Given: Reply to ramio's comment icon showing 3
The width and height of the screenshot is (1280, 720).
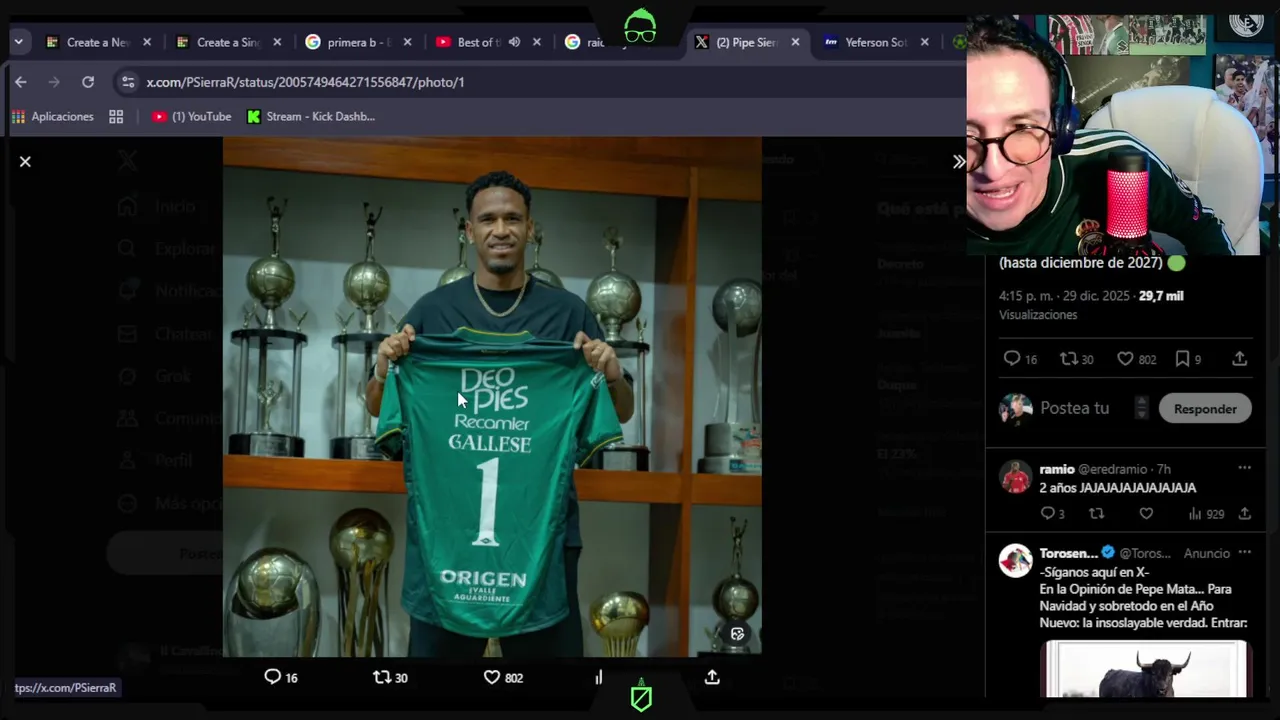Looking at the screenshot, I should coord(1052,514).
